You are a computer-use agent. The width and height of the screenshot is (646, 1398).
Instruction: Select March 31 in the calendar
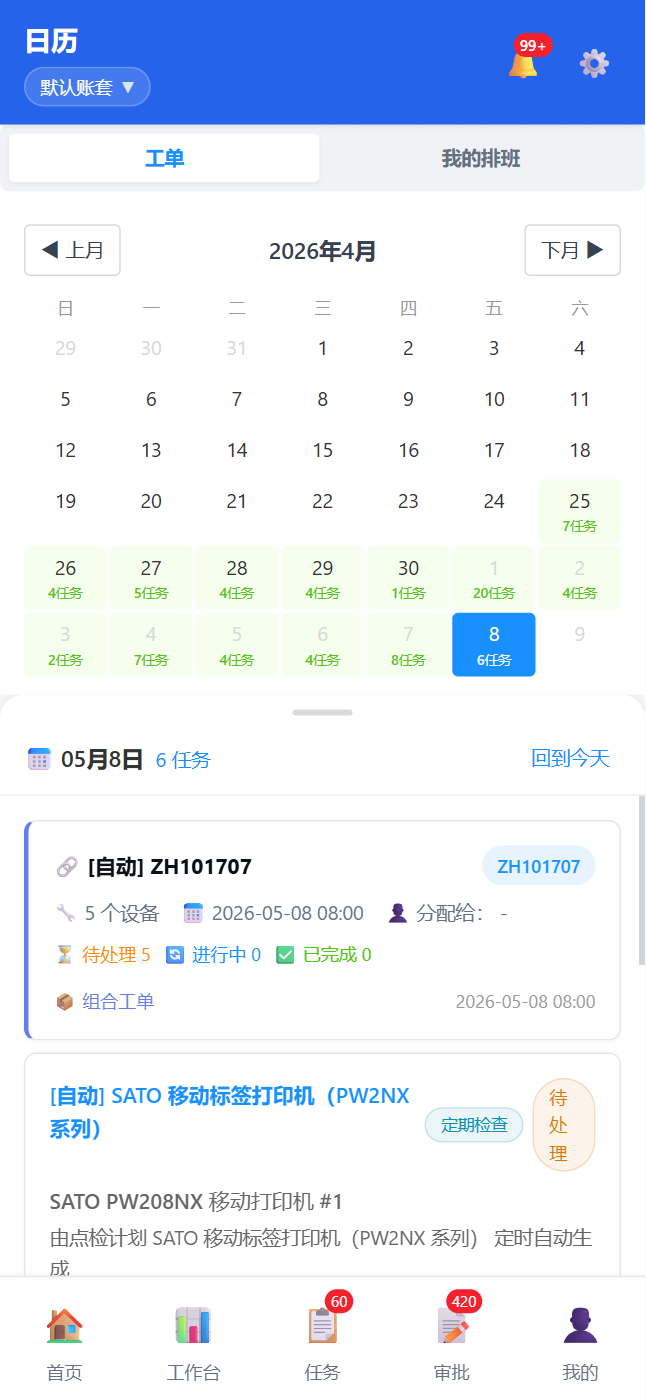[237, 348]
